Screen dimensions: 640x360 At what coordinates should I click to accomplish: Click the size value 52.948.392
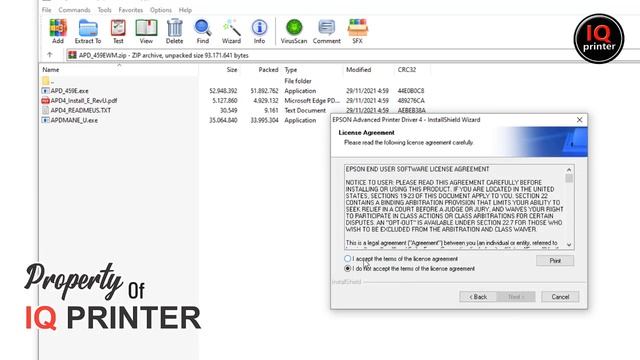coord(223,91)
